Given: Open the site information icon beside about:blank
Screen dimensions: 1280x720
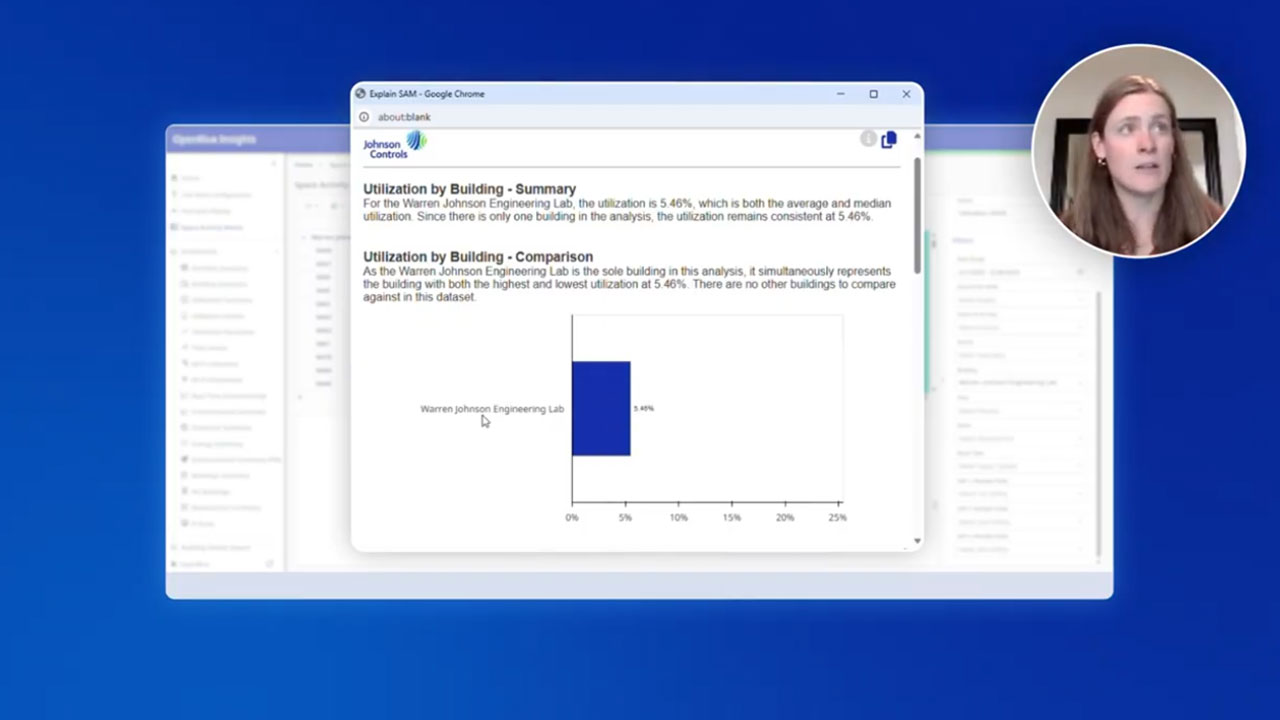Looking at the screenshot, I should click(x=364, y=117).
